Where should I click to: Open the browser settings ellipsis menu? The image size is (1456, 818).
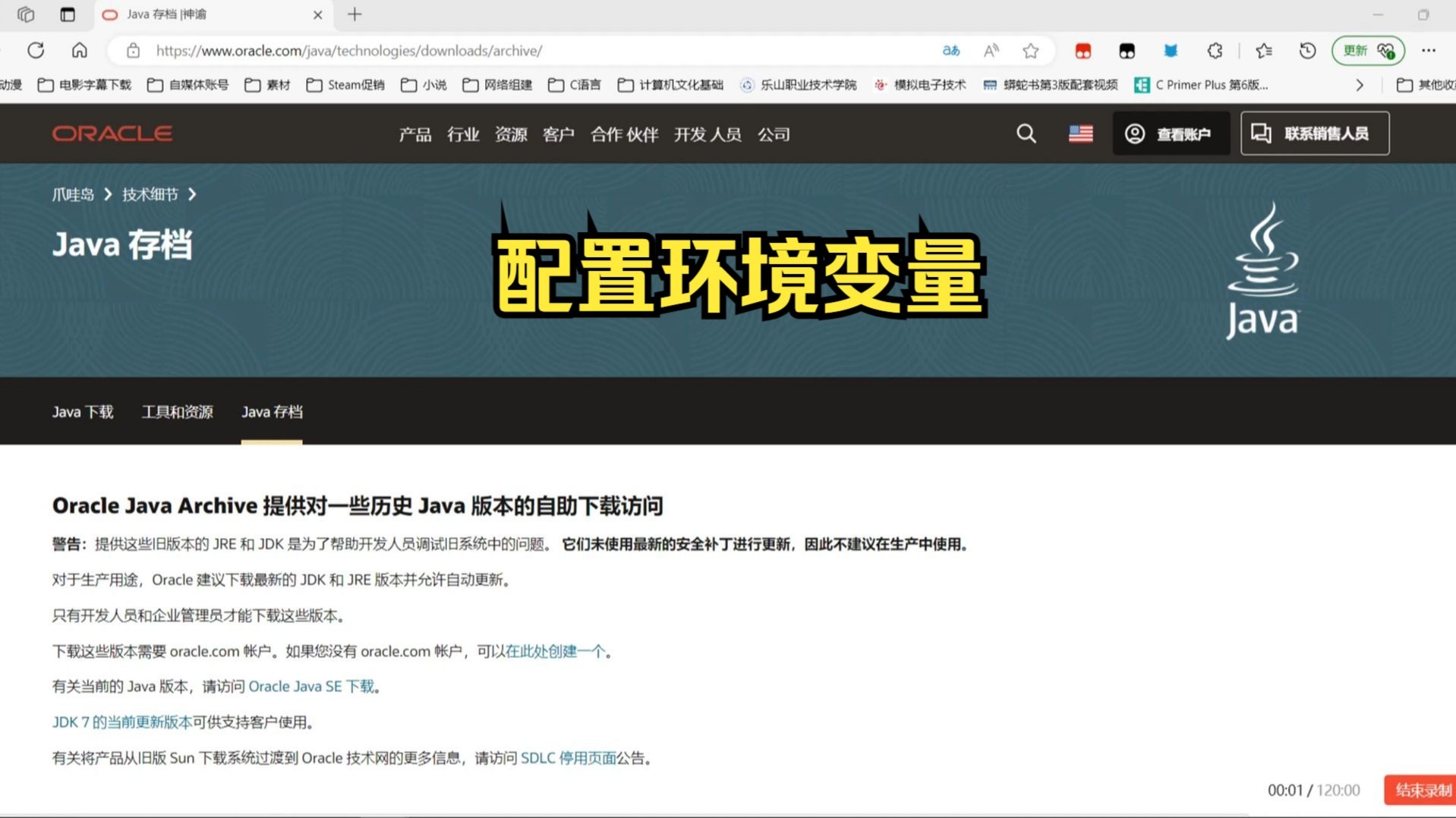coord(1428,51)
